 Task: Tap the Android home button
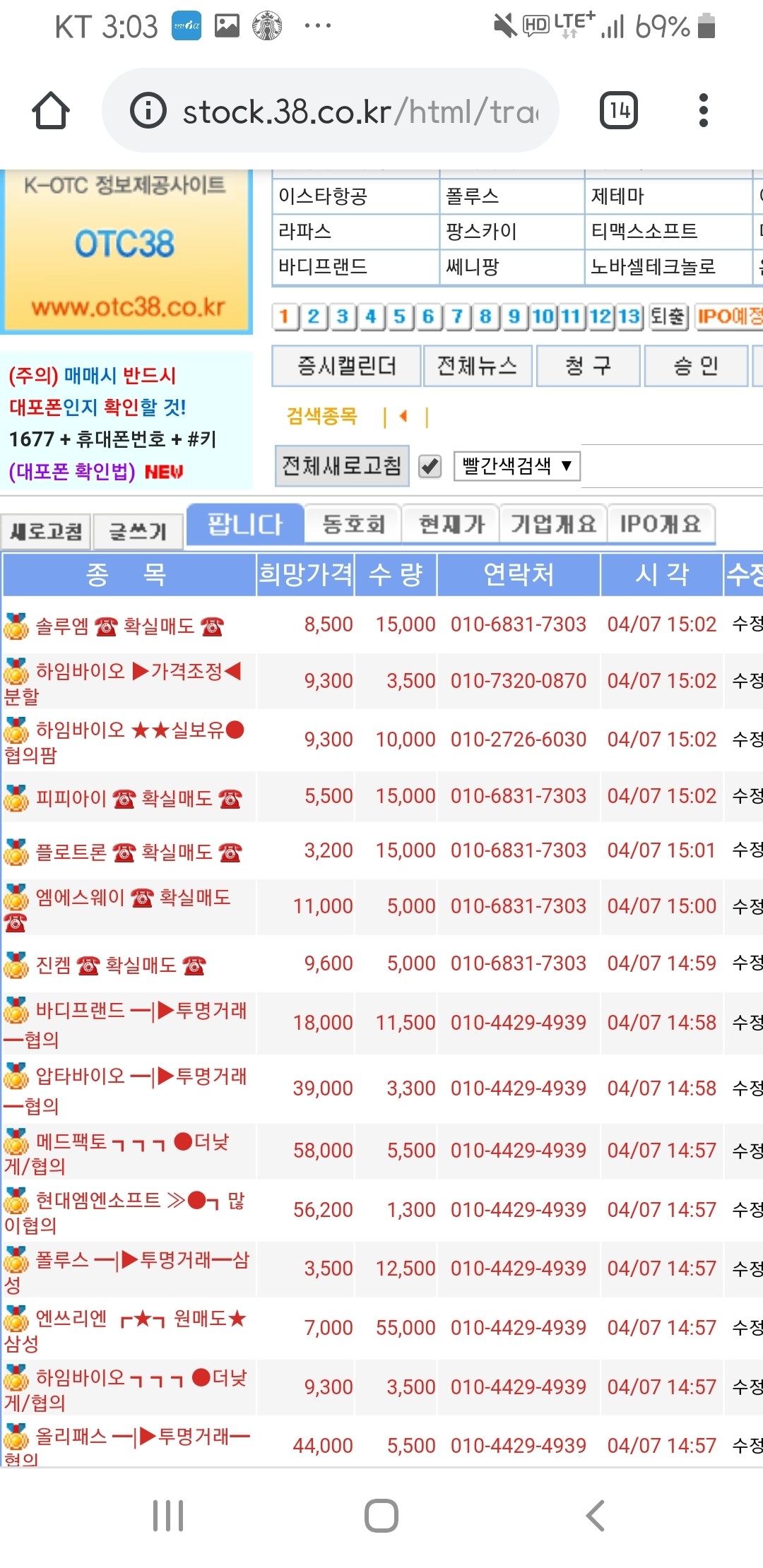click(381, 1516)
